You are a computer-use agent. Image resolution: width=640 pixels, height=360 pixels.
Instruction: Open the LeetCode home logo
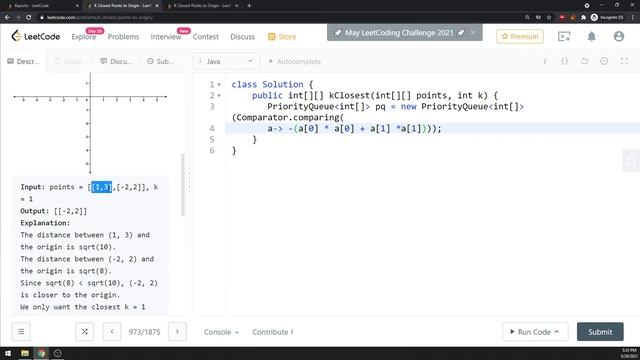tap(36, 36)
